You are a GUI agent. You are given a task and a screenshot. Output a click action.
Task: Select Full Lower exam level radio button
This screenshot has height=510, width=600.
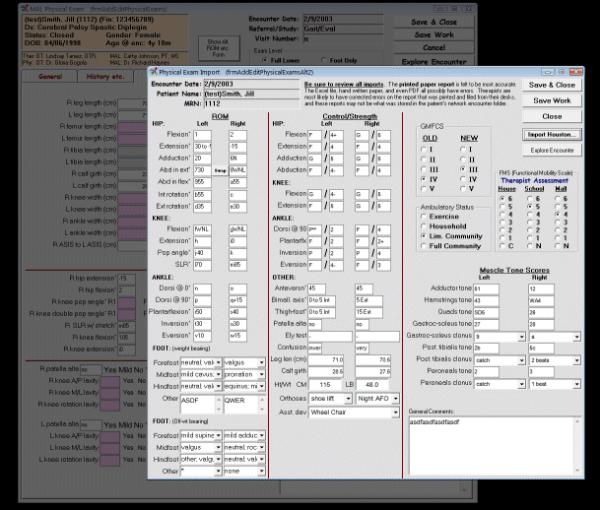(264, 60)
